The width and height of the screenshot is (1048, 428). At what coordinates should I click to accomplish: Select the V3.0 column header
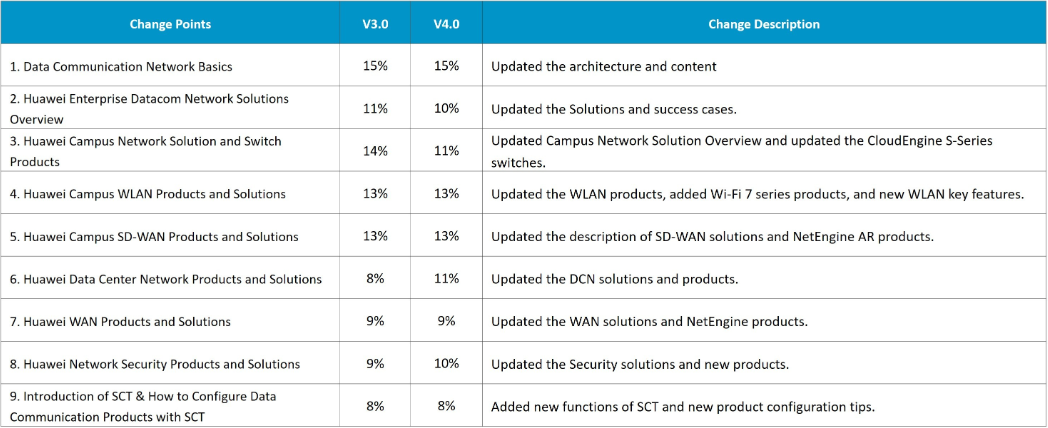pos(376,24)
